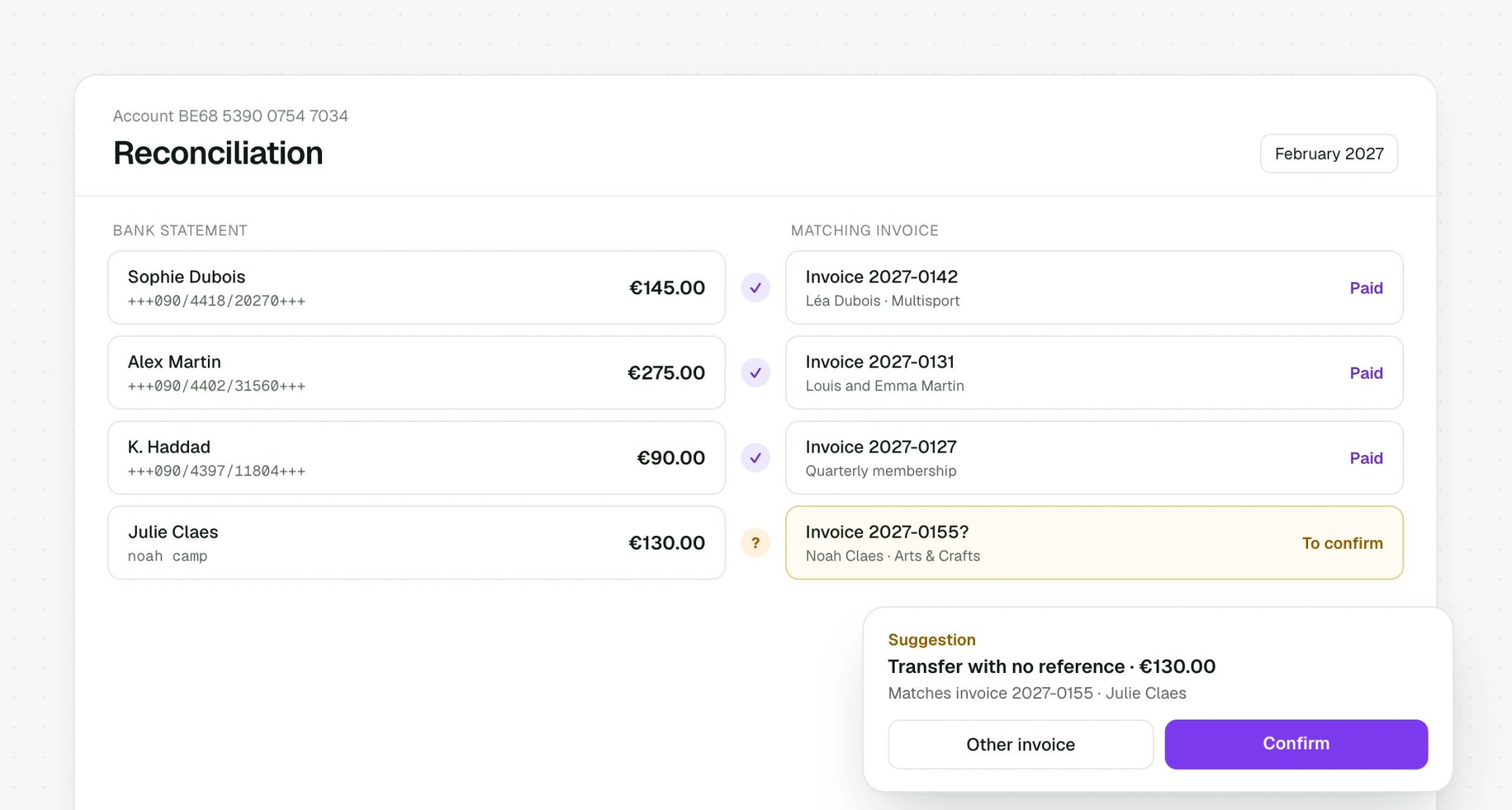Click 'Transfer with no reference · €130.00' heading
Viewport: 1512px width, 810px height.
[x=1052, y=667]
